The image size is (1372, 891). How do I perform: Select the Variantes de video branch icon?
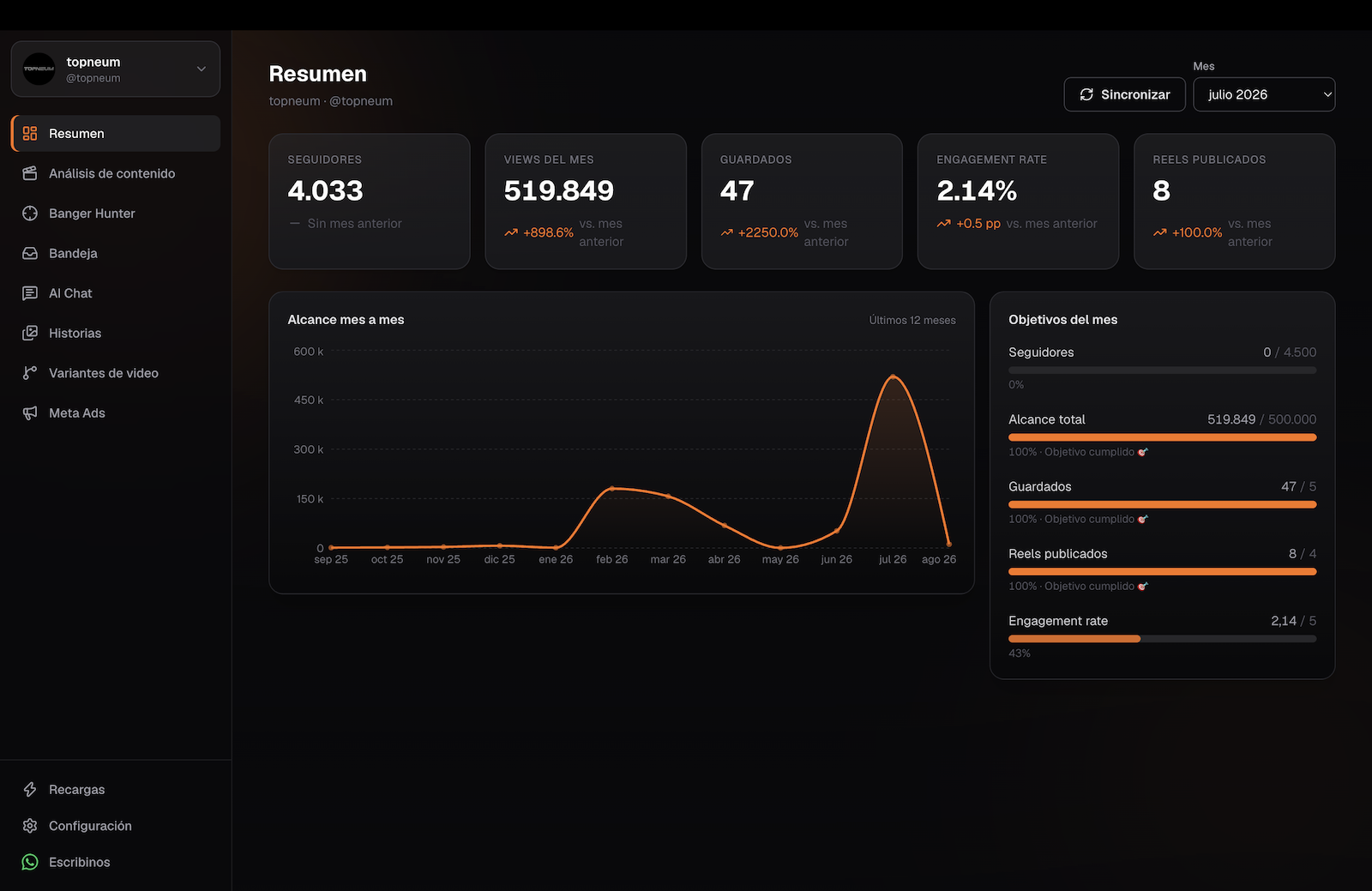30,373
